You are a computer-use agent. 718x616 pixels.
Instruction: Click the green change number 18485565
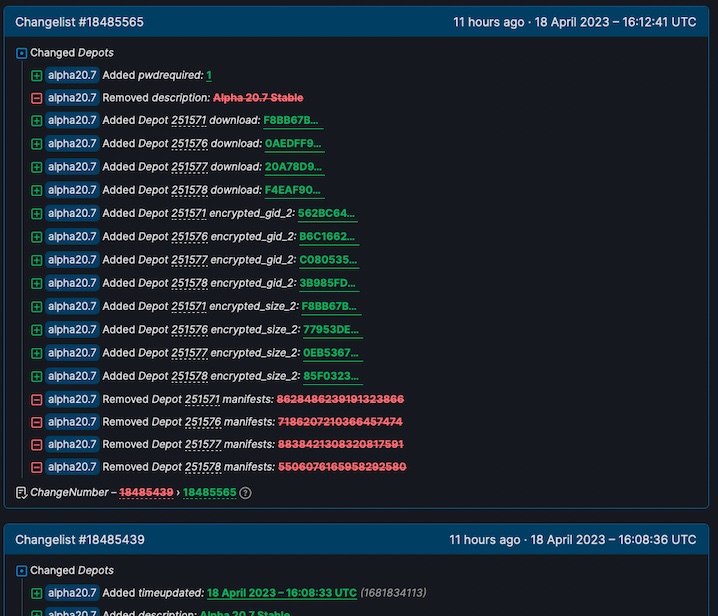(x=209, y=492)
